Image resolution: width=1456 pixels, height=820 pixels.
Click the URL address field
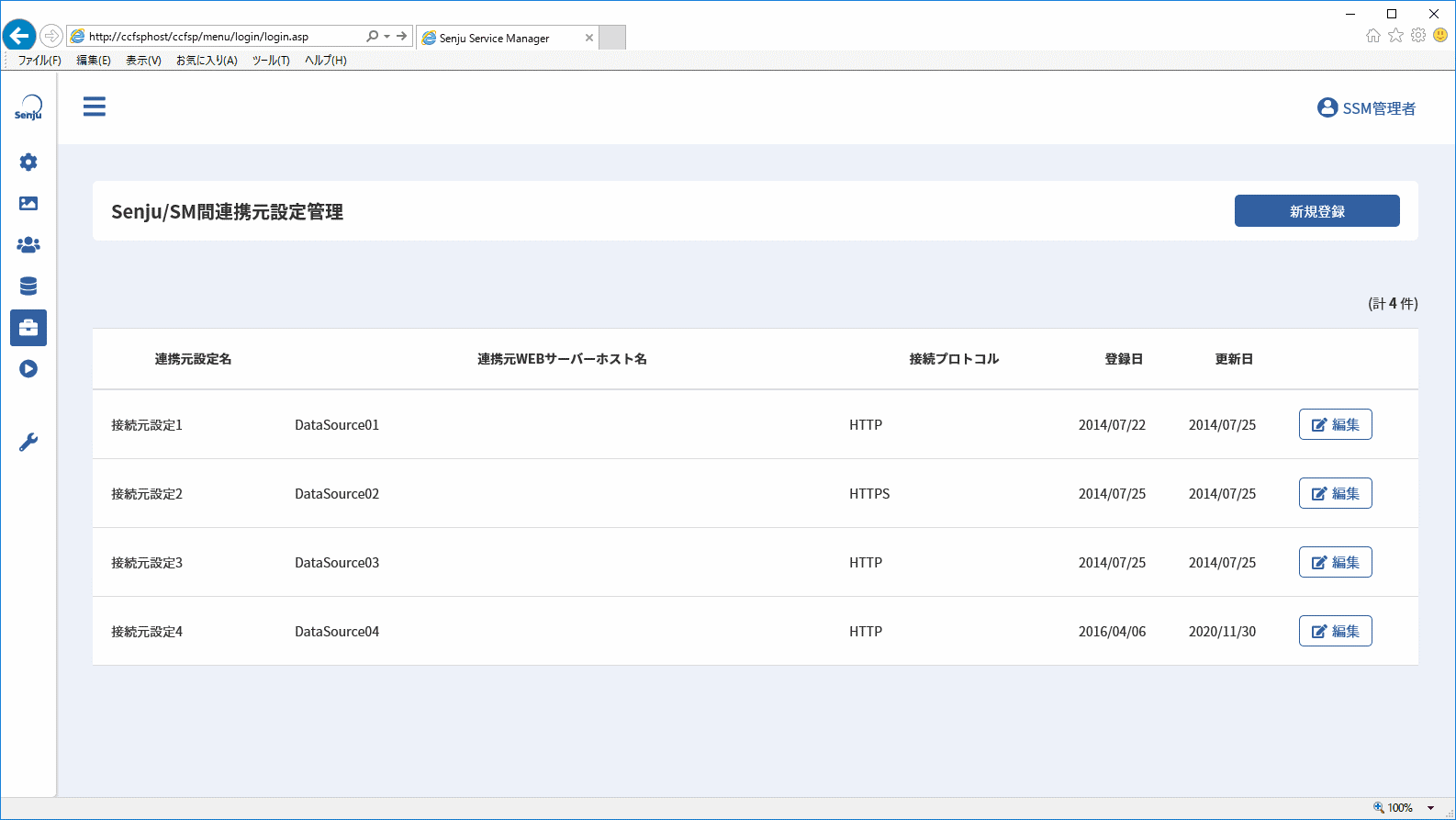pyautogui.click(x=217, y=37)
